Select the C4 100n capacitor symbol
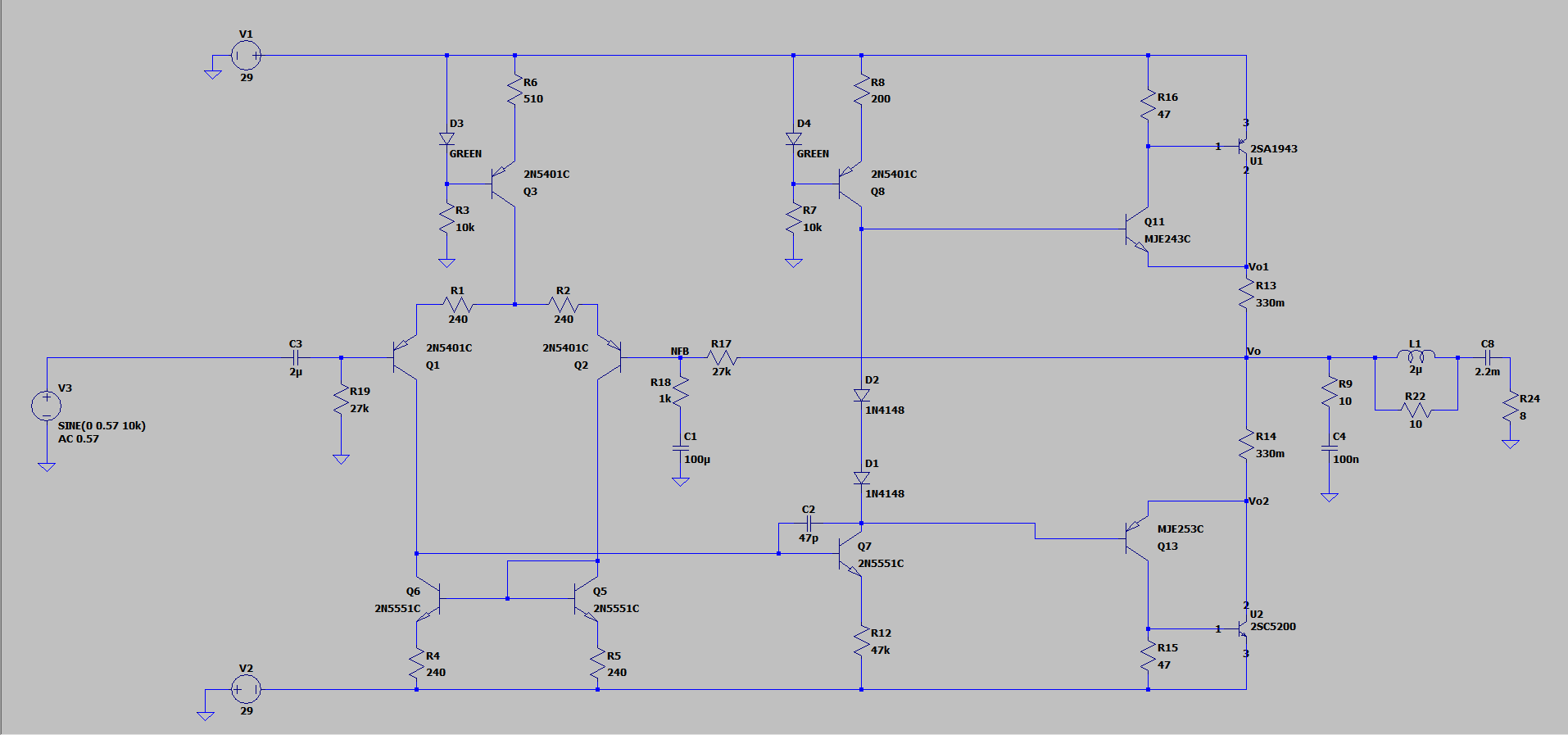The image size is (1568, 735). click(x=1330, y=448)
